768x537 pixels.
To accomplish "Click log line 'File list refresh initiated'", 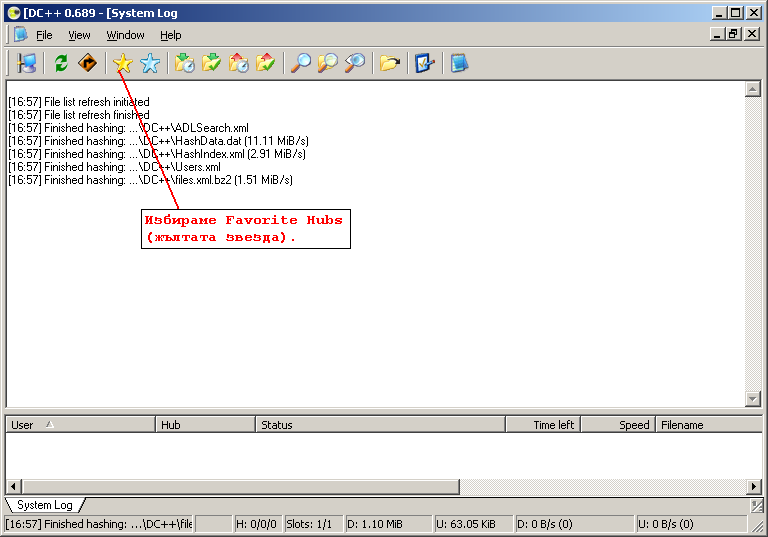I will (79, 102).
